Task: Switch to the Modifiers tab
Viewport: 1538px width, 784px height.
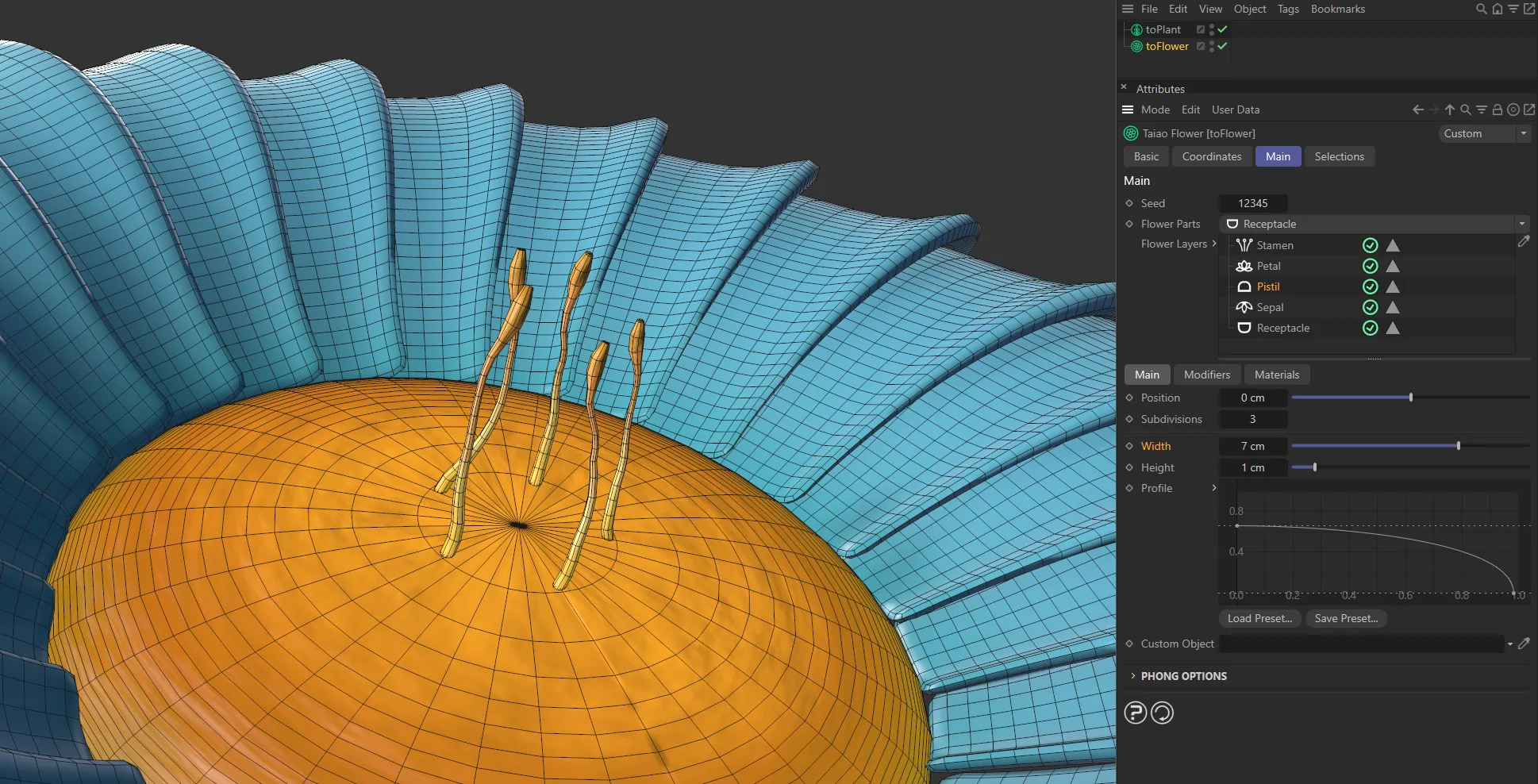Action: [1206, 375]
